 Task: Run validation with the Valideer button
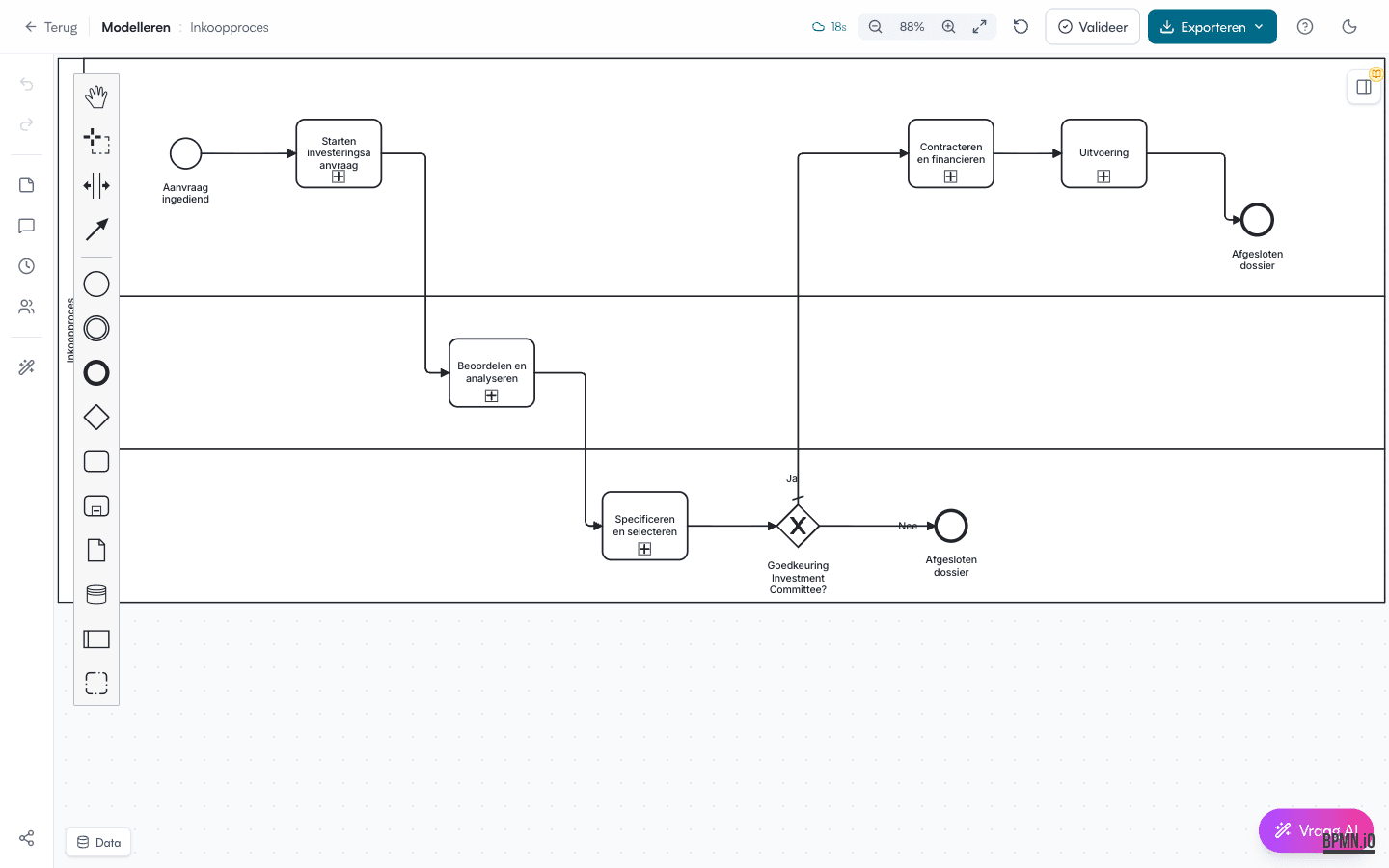click(x=1092, y=26)
